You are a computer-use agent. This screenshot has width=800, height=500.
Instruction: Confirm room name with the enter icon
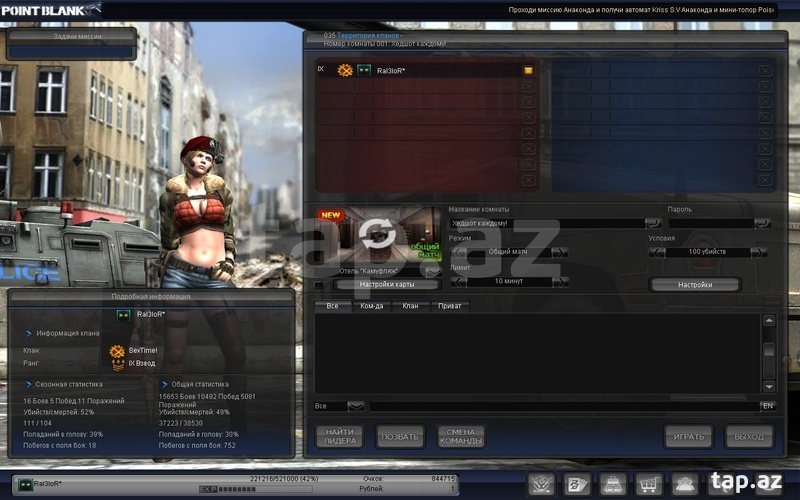[x=653, y=223]
